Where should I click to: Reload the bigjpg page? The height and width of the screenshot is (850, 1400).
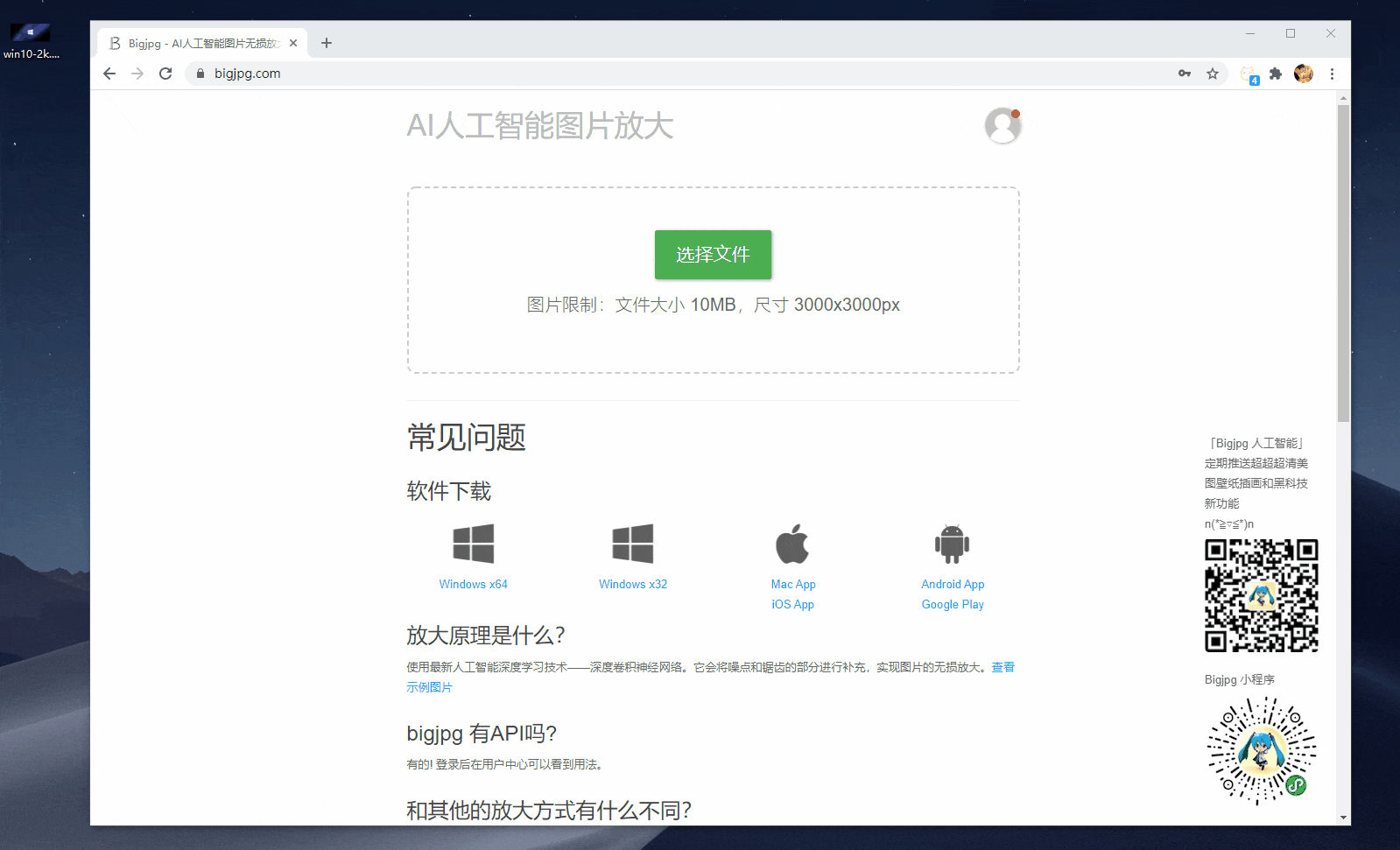pos(165,74)
